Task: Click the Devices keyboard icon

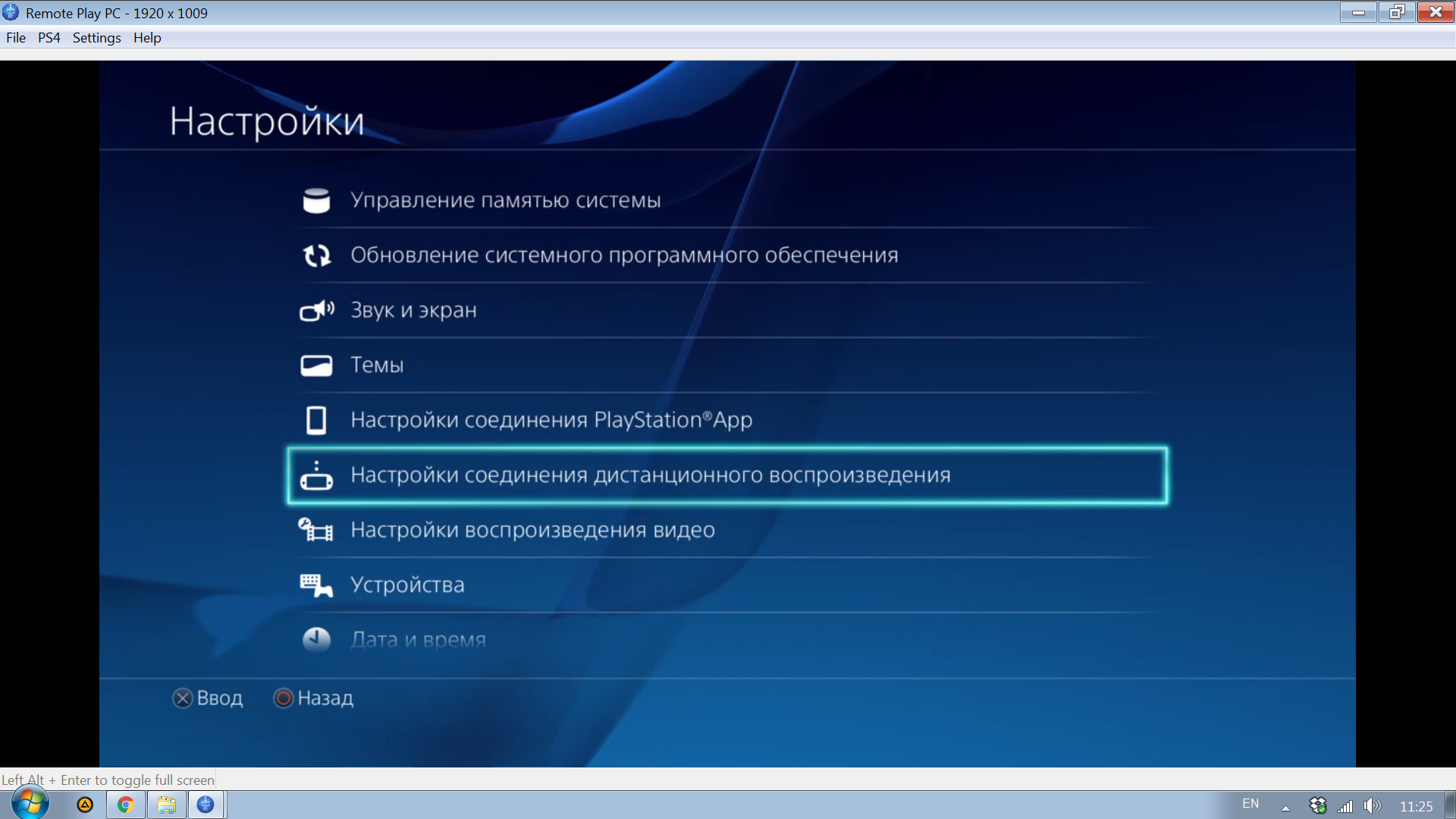Action: pos(316,585)
